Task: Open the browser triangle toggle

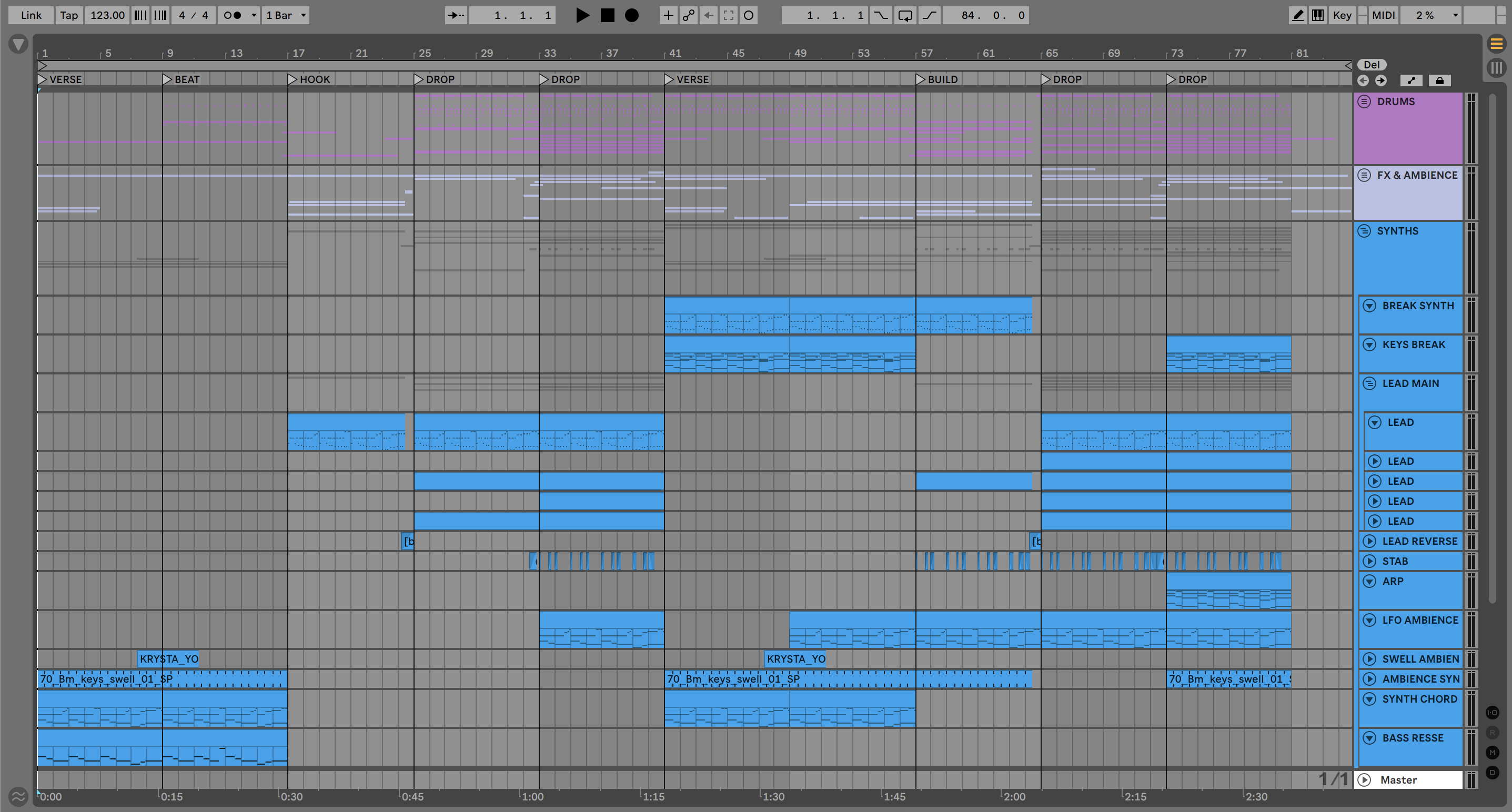Action: click(18, 44)
